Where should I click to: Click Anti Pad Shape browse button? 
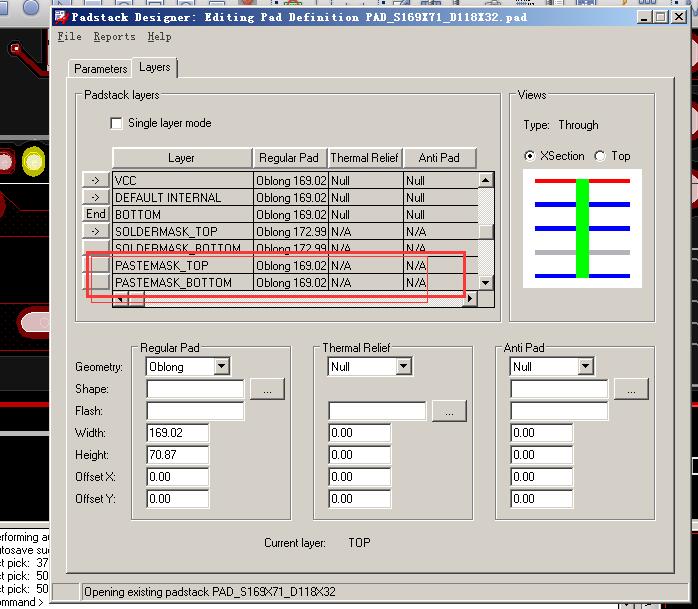coord(631,389)
